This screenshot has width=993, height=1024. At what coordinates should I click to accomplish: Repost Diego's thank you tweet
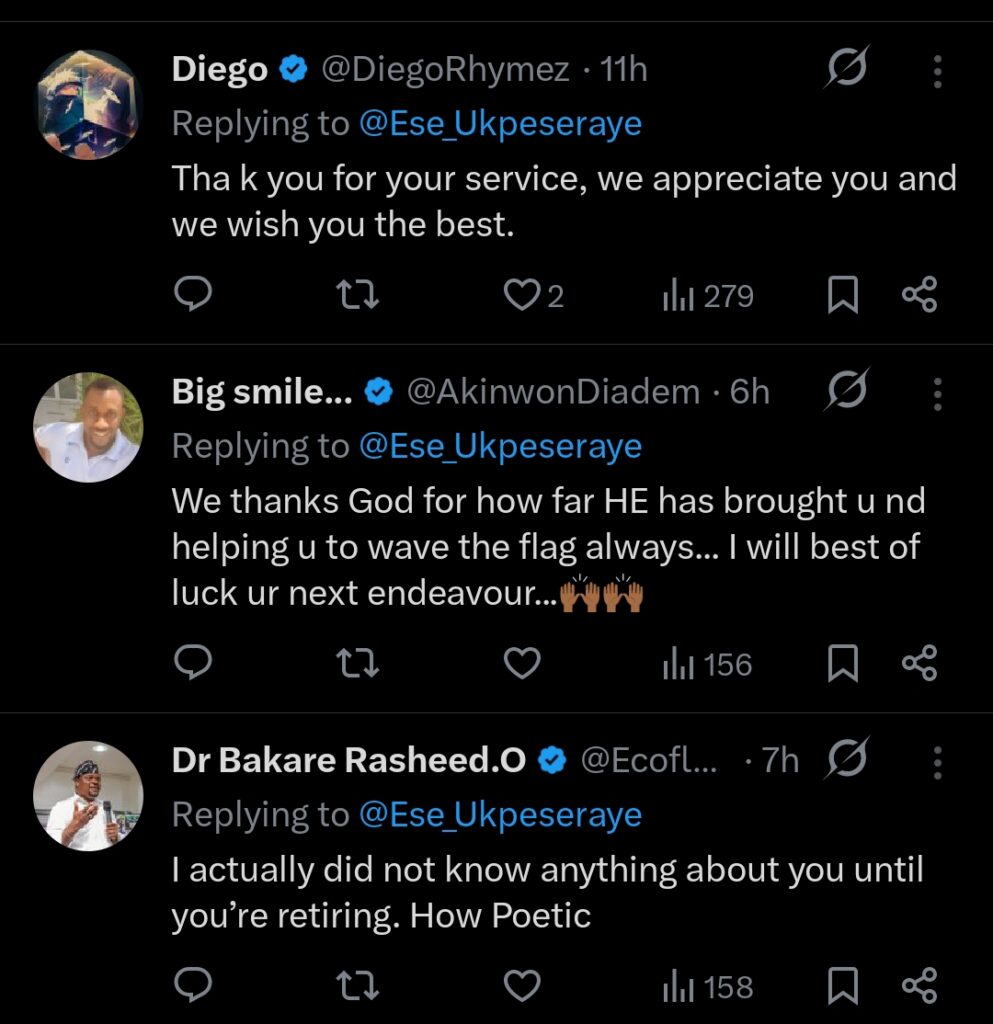[x=356, y=295]
